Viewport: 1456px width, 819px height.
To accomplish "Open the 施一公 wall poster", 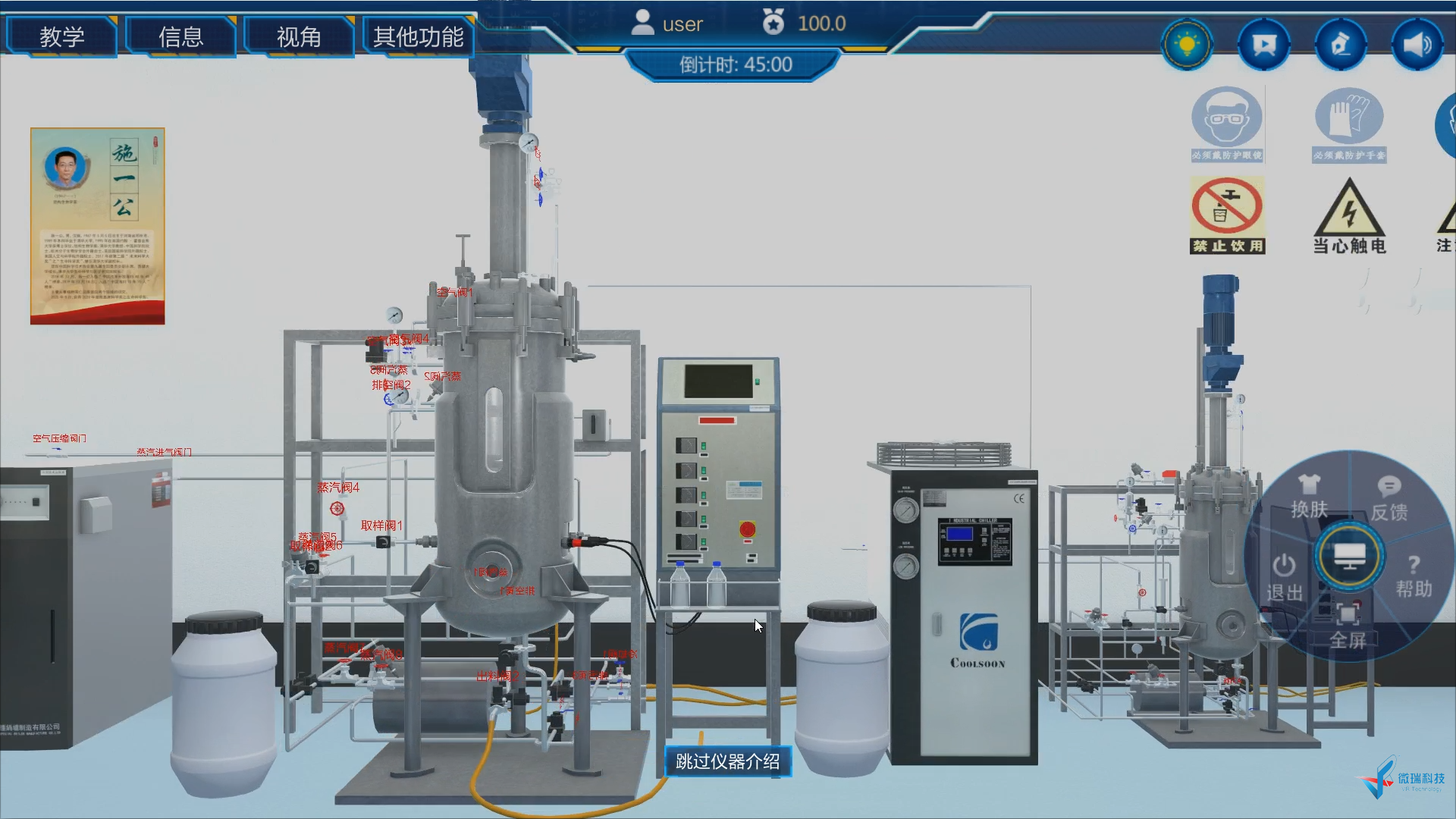I will point(98,226).
